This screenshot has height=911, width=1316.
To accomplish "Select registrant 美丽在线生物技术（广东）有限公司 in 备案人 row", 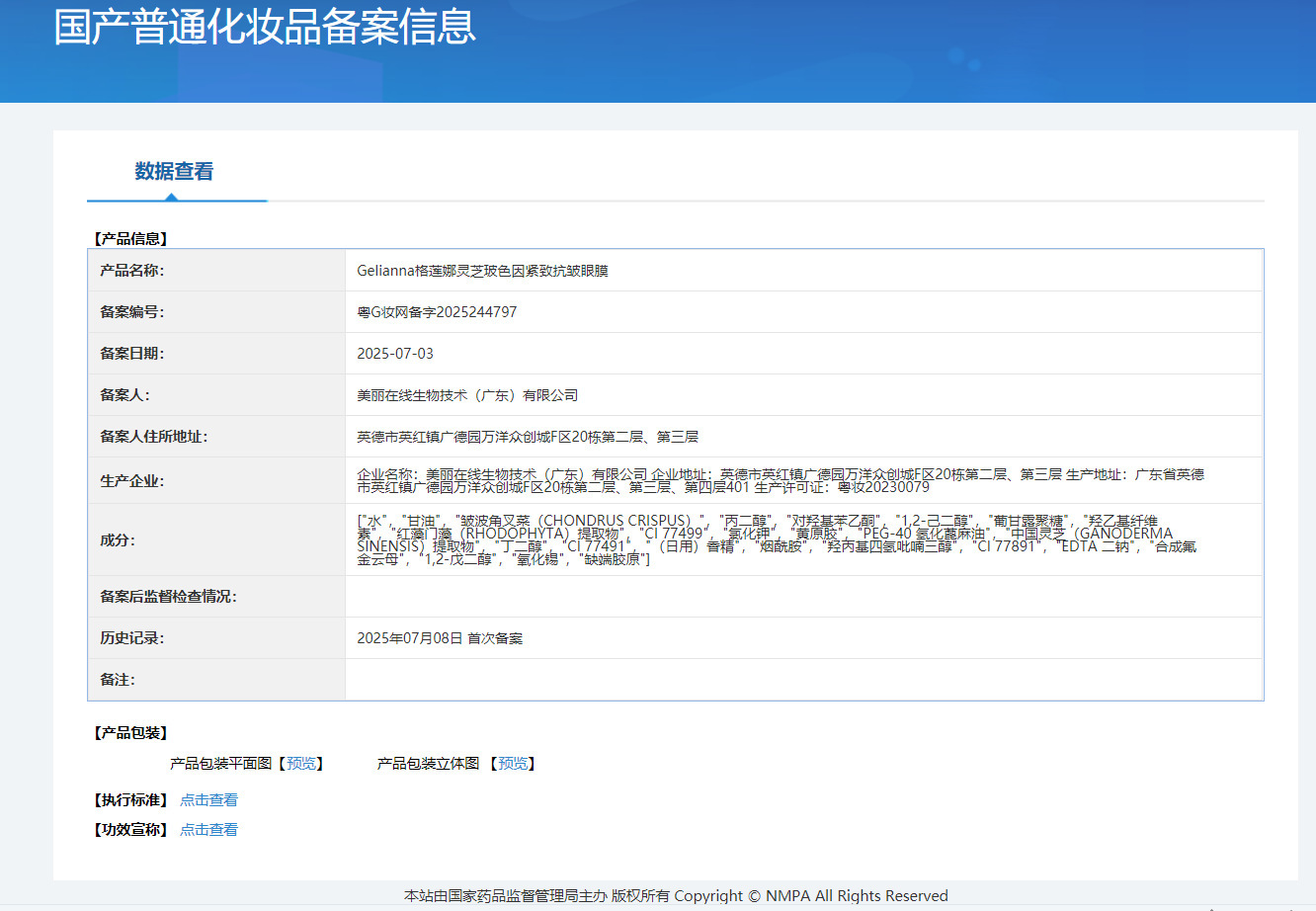I will [467, 395].
